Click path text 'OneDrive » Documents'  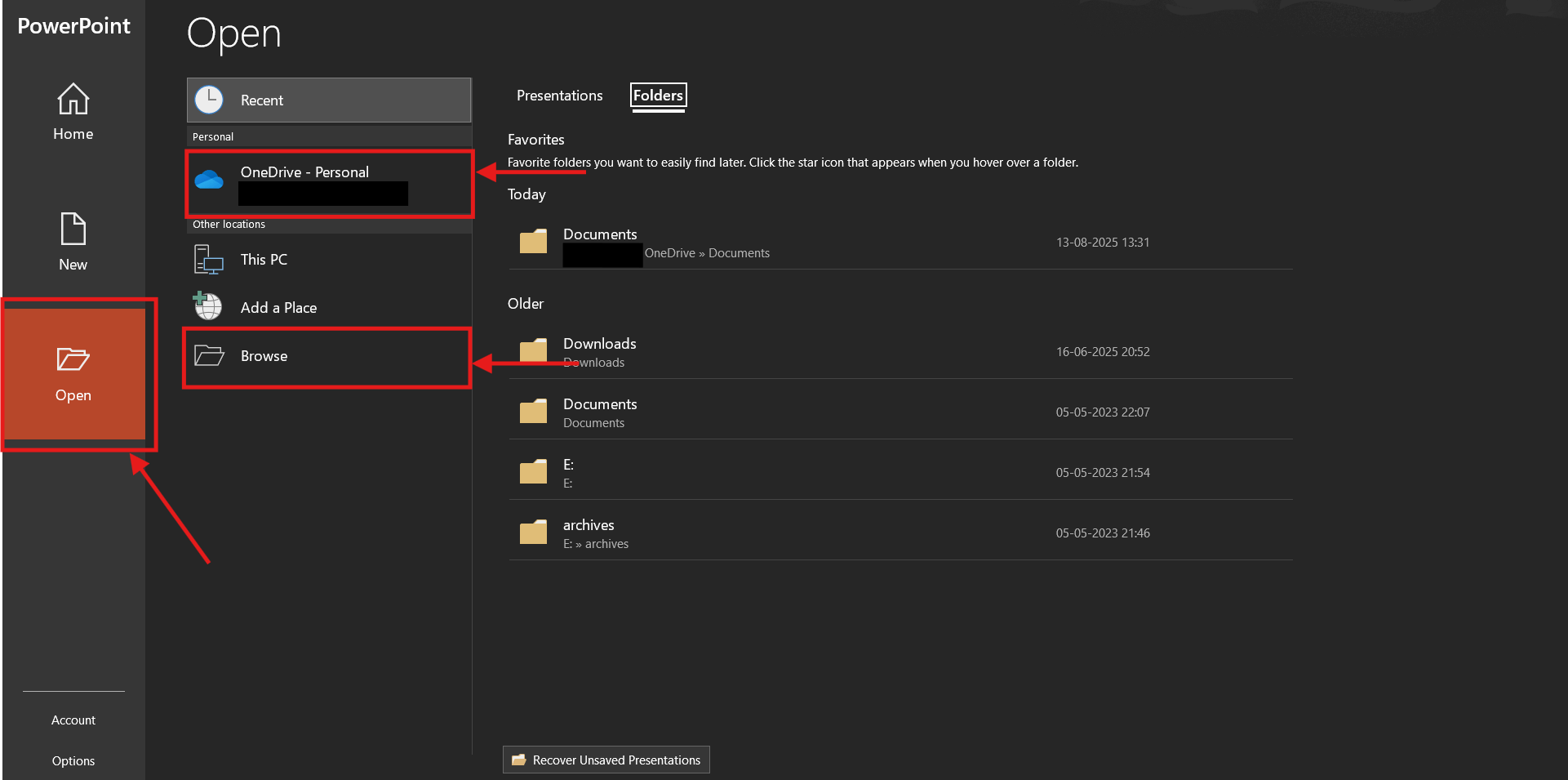tap(707, 253)
